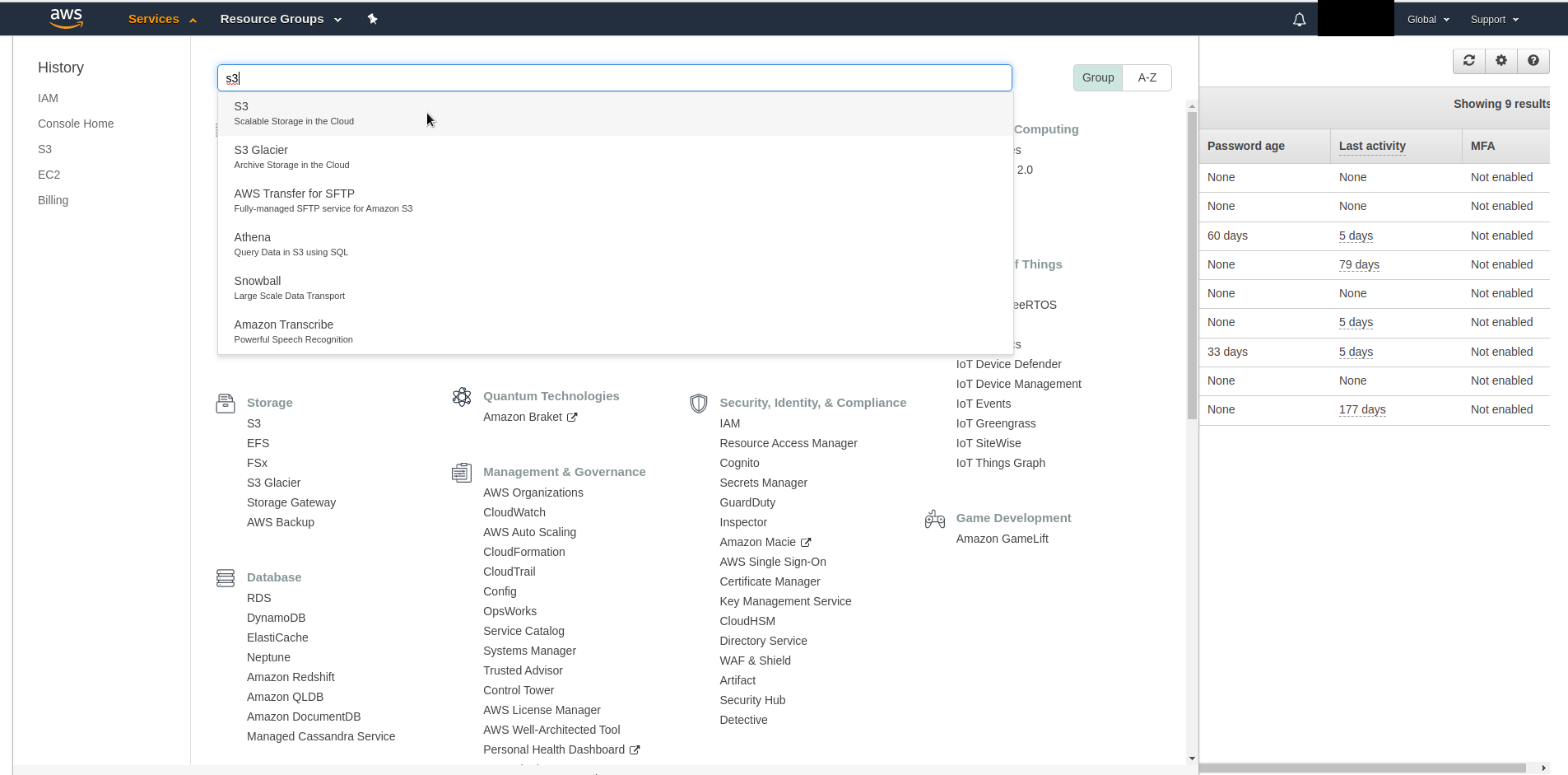This screenshot has height=775, width=1568.
Task: Open IoT Device Defender service
Action: click(1008, 364)
